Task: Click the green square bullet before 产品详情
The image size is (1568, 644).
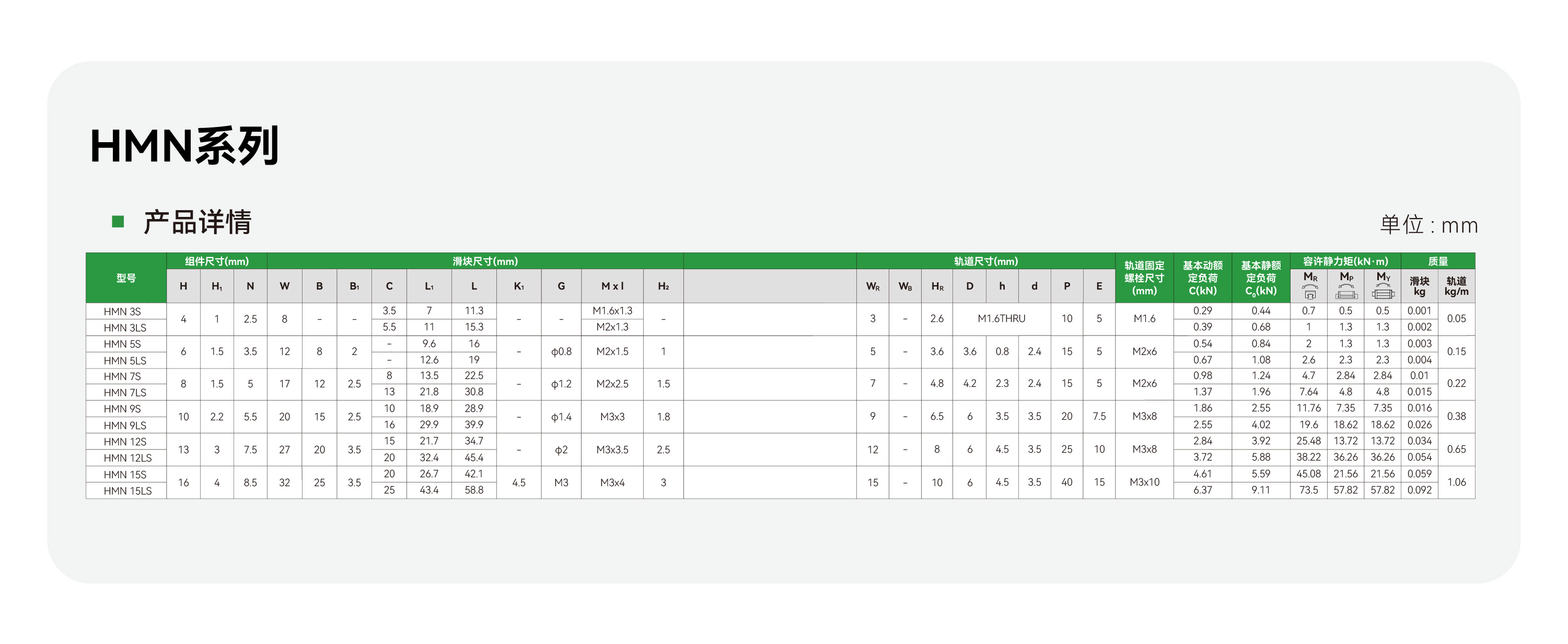Action: 118,222
